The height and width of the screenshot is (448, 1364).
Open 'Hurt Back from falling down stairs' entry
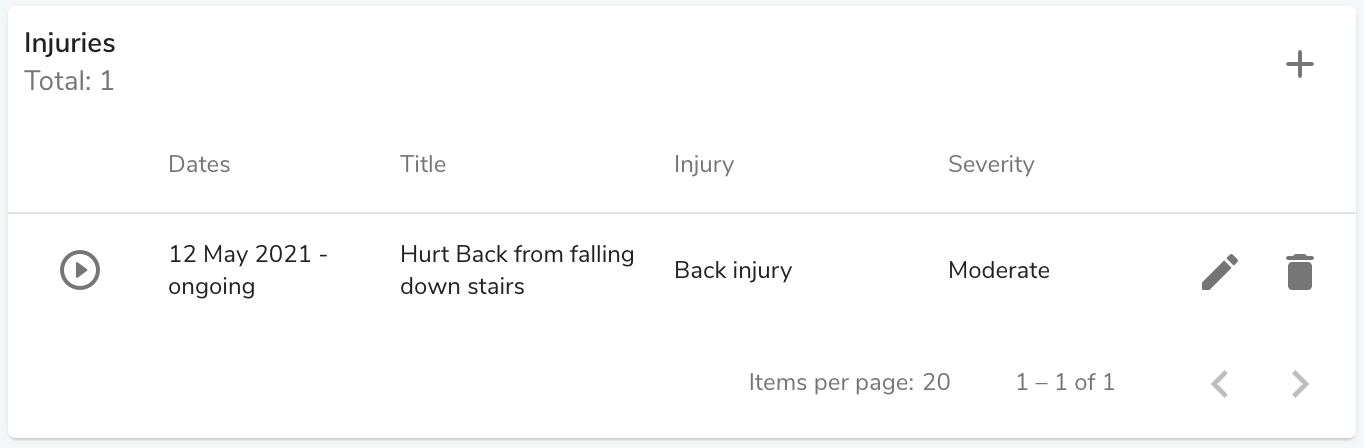point(517,271)
